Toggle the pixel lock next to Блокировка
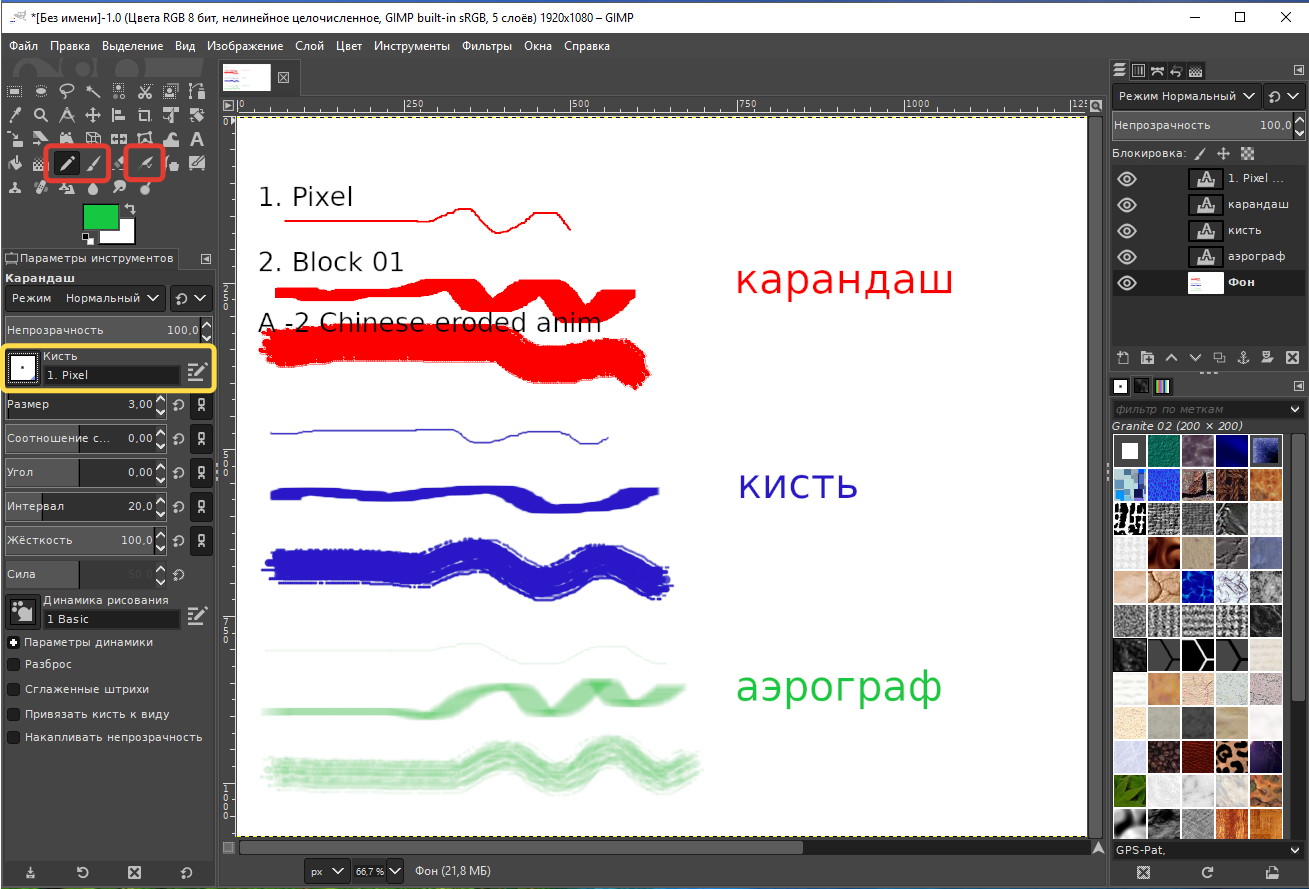Viewport: 1309px width, 889px height. tap(1200, 153)
